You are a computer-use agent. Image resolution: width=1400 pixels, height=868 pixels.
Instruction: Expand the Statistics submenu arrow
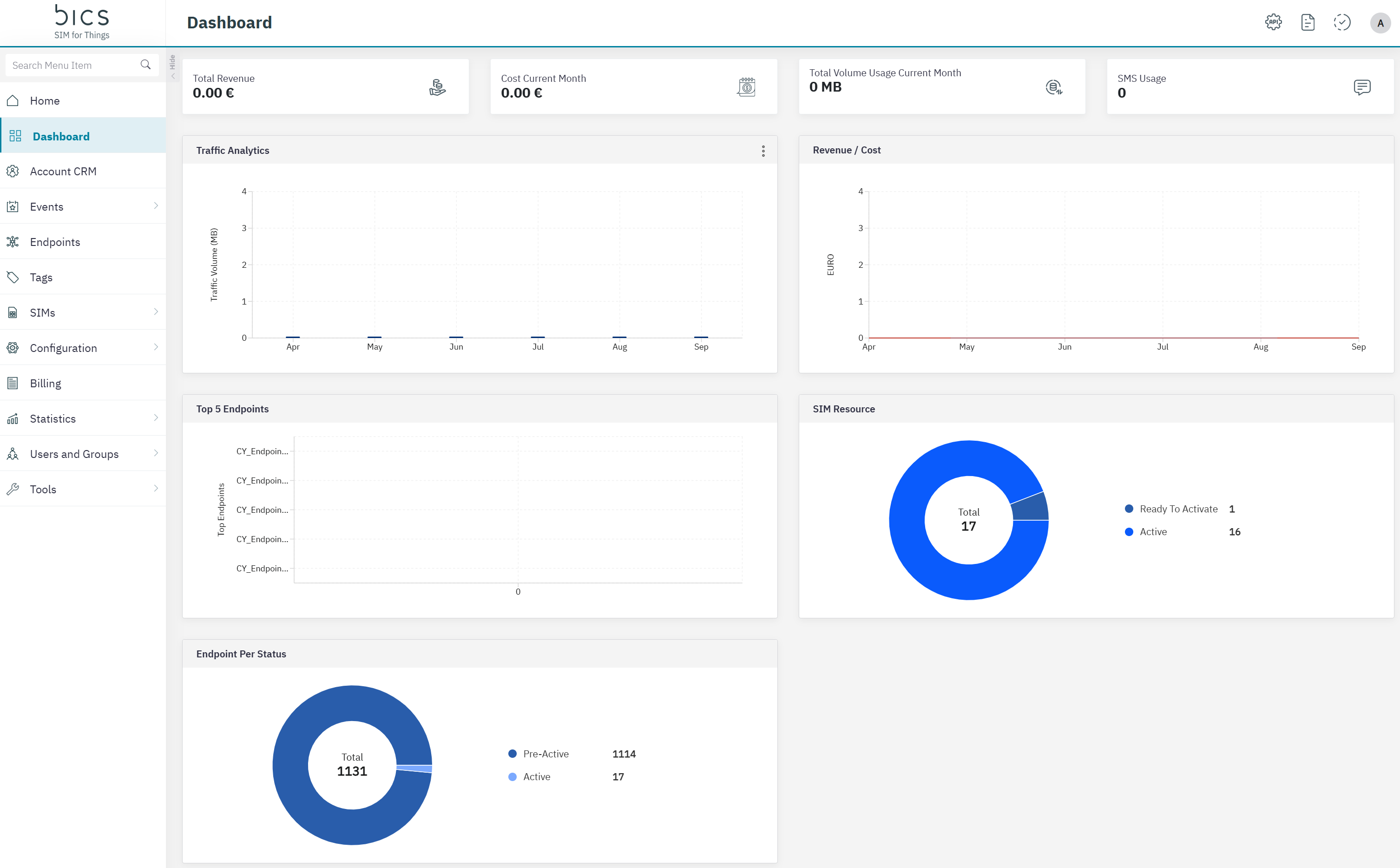click(156, 418)
